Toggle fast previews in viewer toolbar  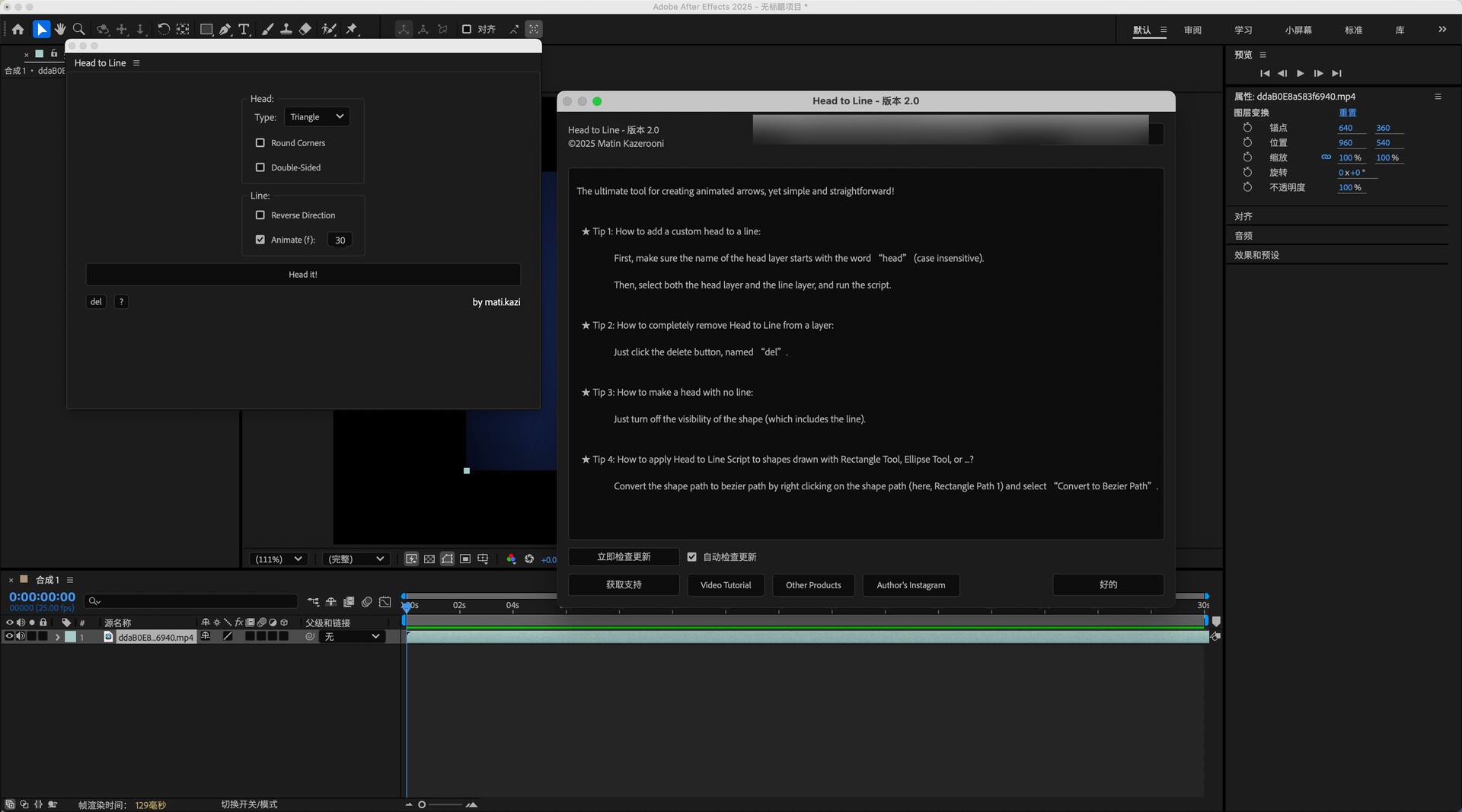(411, 559)
